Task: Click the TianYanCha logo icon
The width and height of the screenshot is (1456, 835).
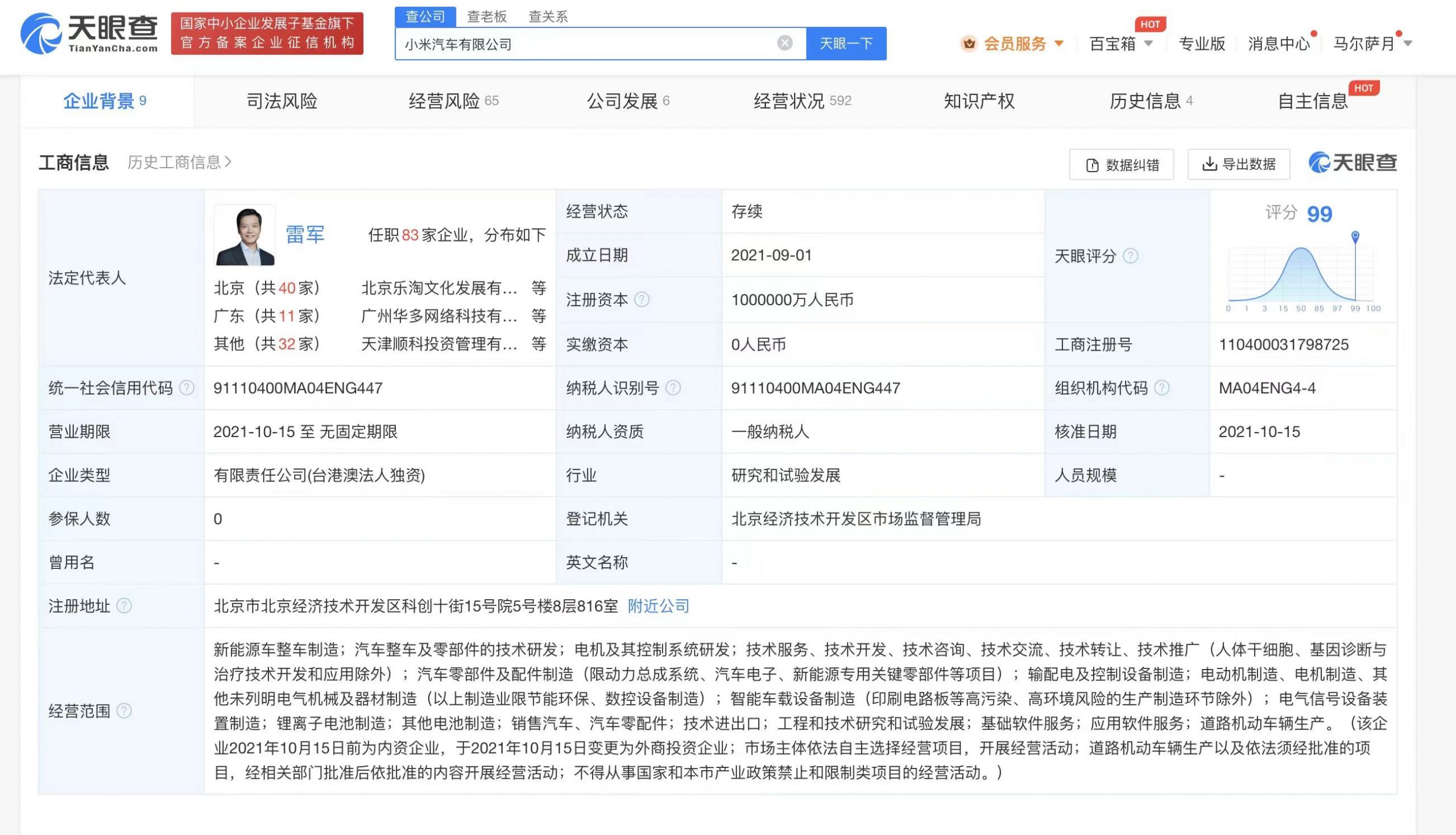Action: tap(40, 35)
